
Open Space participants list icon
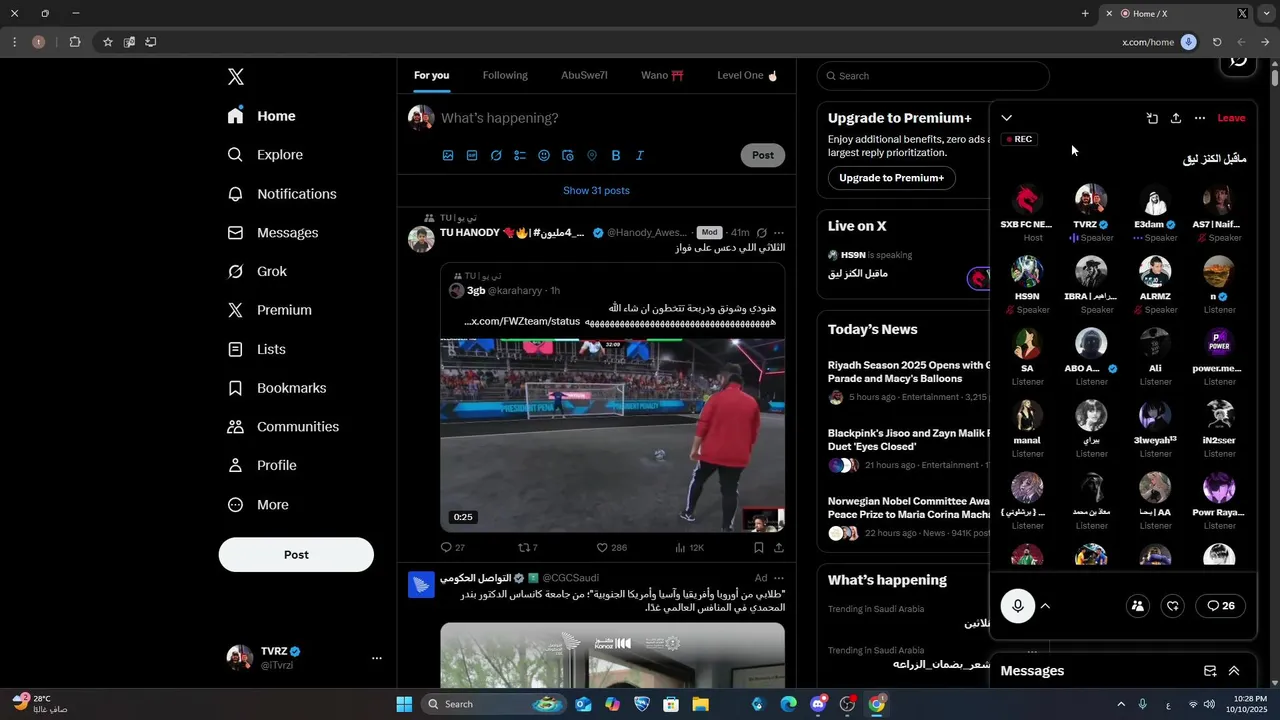click(x=1138, y=606)
